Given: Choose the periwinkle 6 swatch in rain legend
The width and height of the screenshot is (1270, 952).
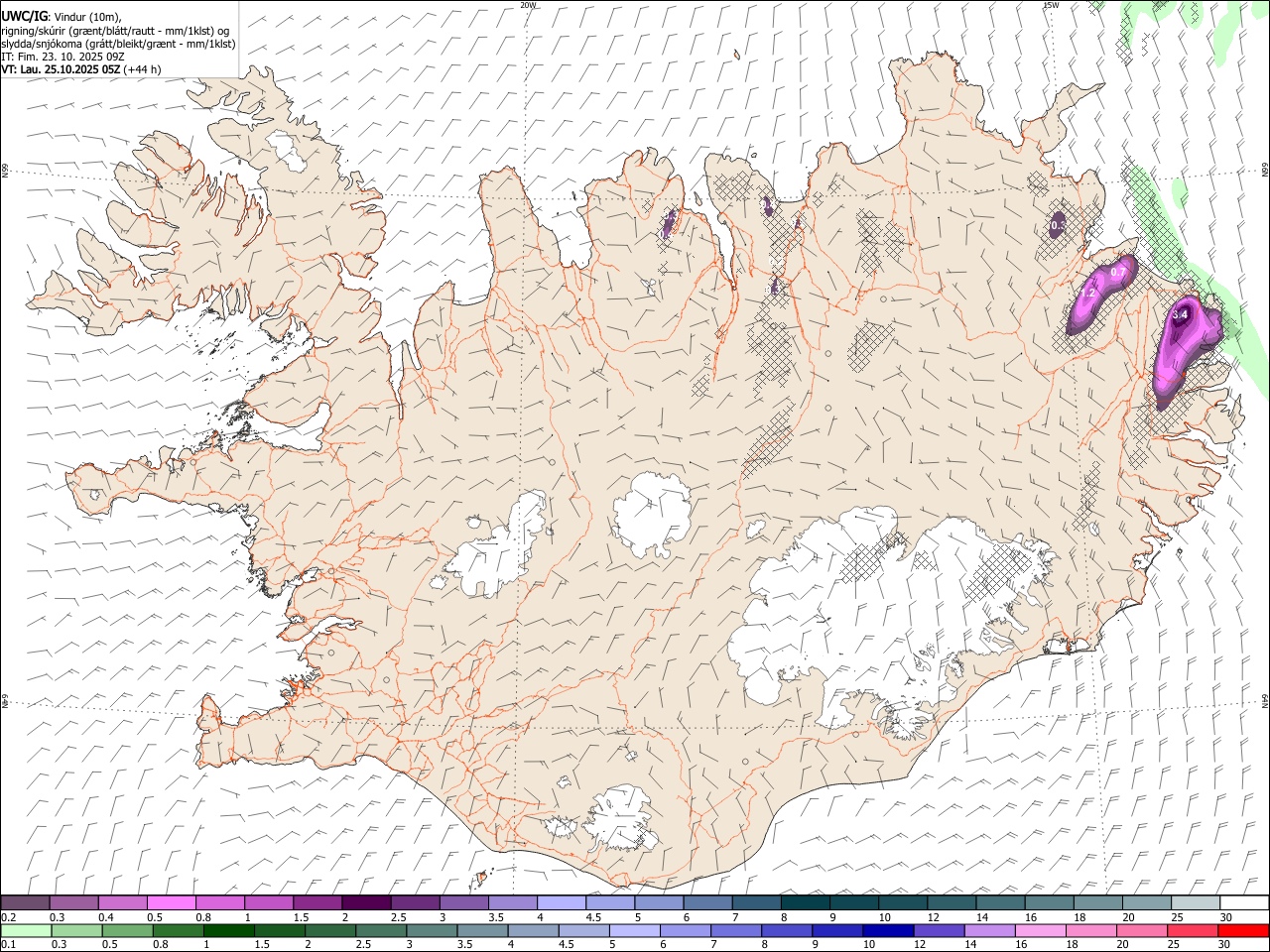Looking at the screenshot, I should coord(685,930).
